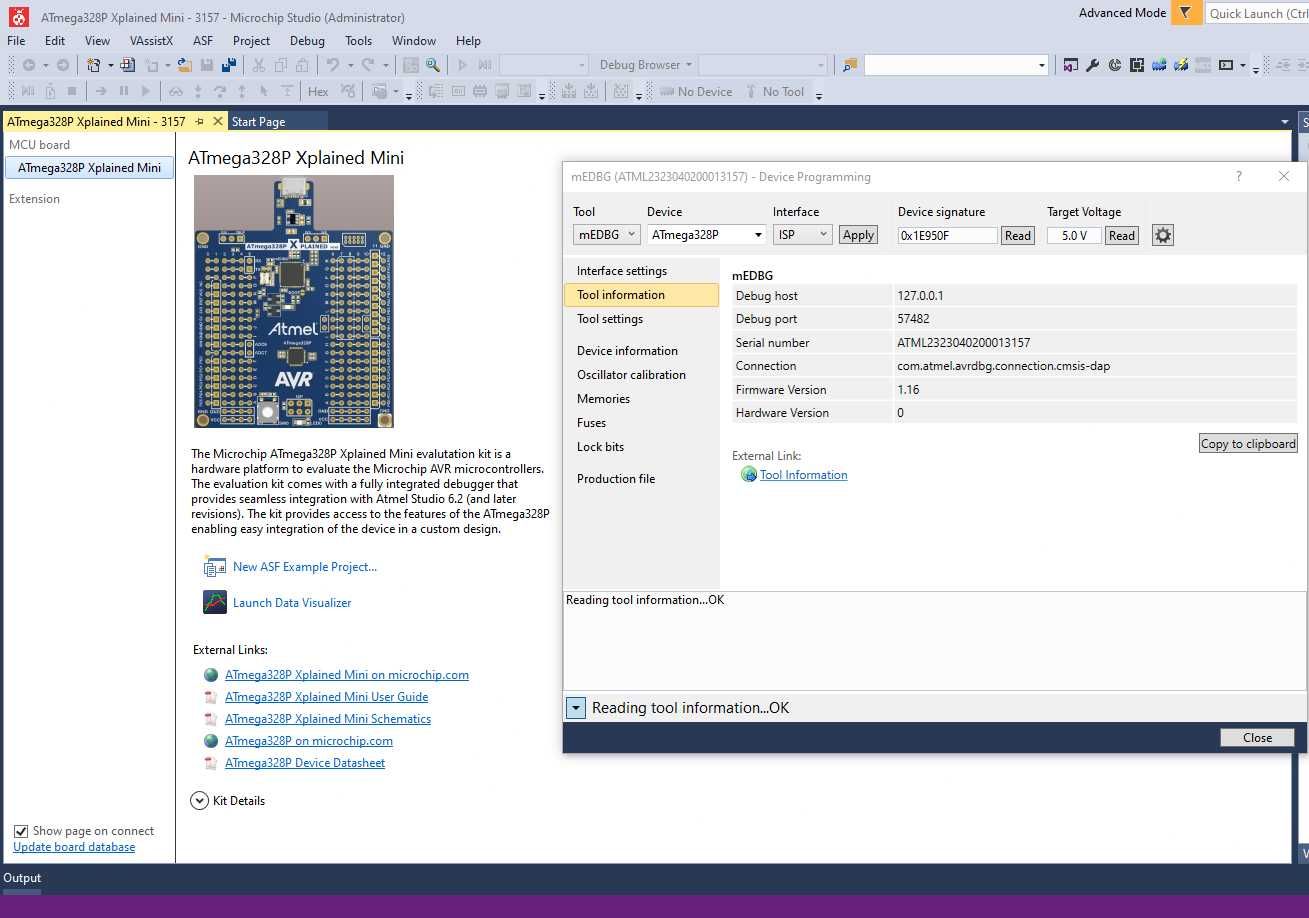The height and width of the screenshot is (918, 1309).
Task: Click Read button beside Device signature
Action: tap(1018, 236)
